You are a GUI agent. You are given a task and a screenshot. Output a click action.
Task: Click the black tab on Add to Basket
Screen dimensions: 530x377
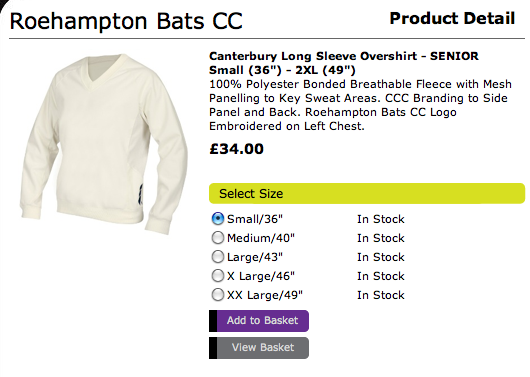tap(213, 321)
